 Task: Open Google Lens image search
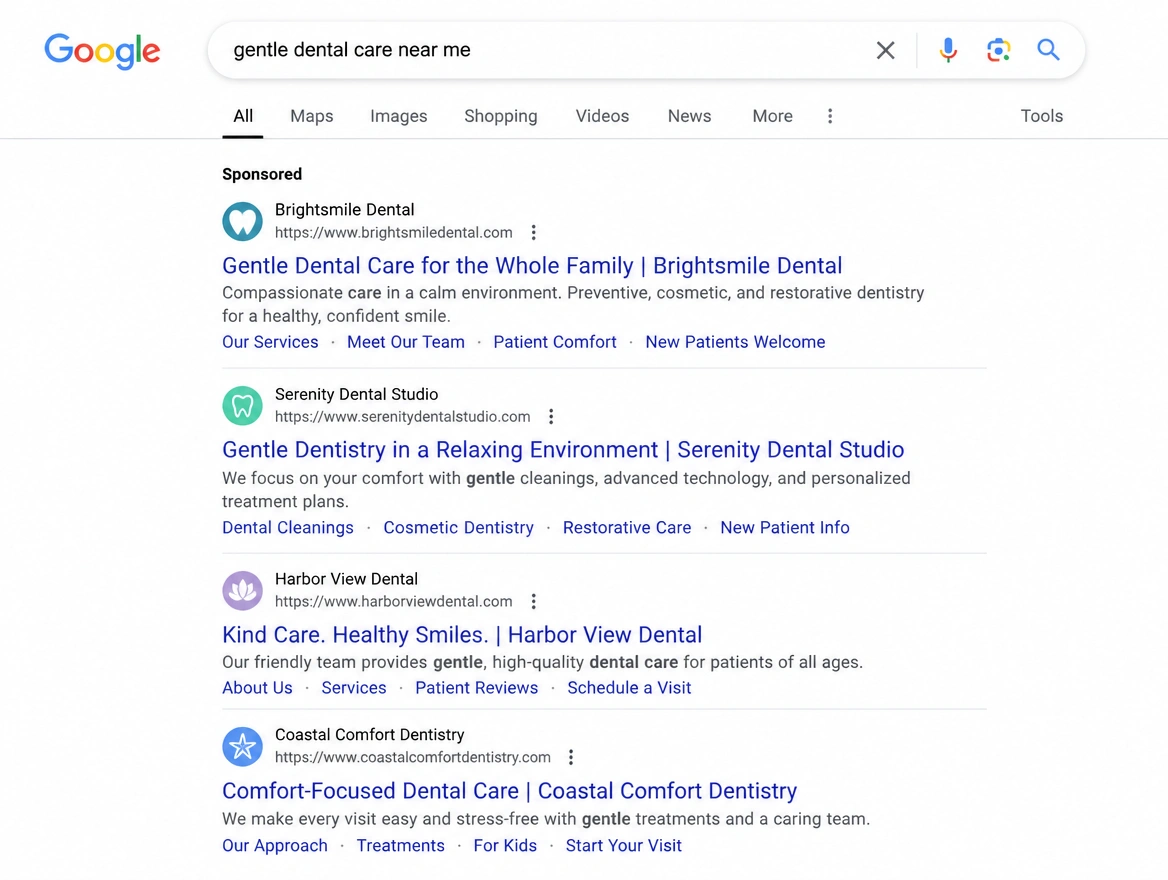[998, 50]
